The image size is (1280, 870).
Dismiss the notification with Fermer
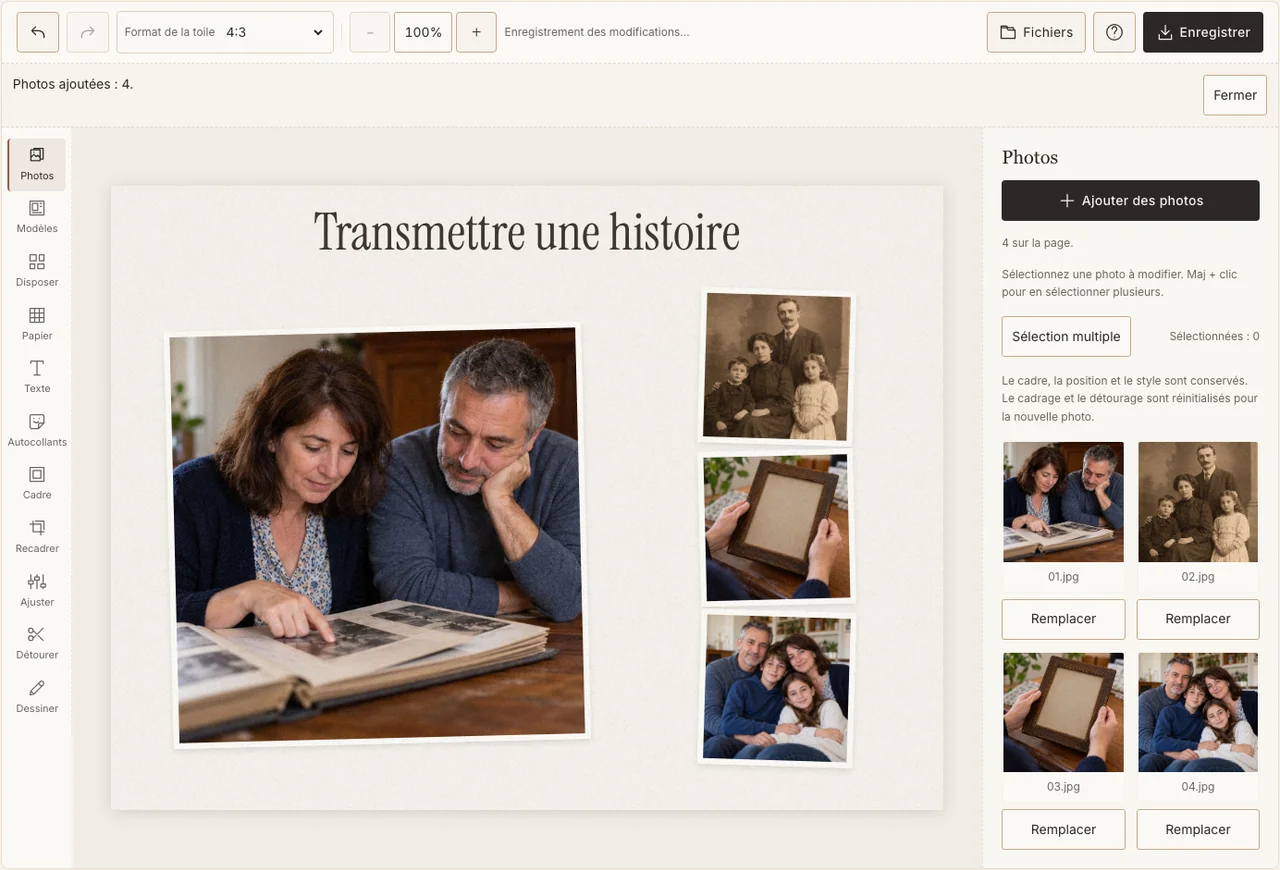point(1235,95)
